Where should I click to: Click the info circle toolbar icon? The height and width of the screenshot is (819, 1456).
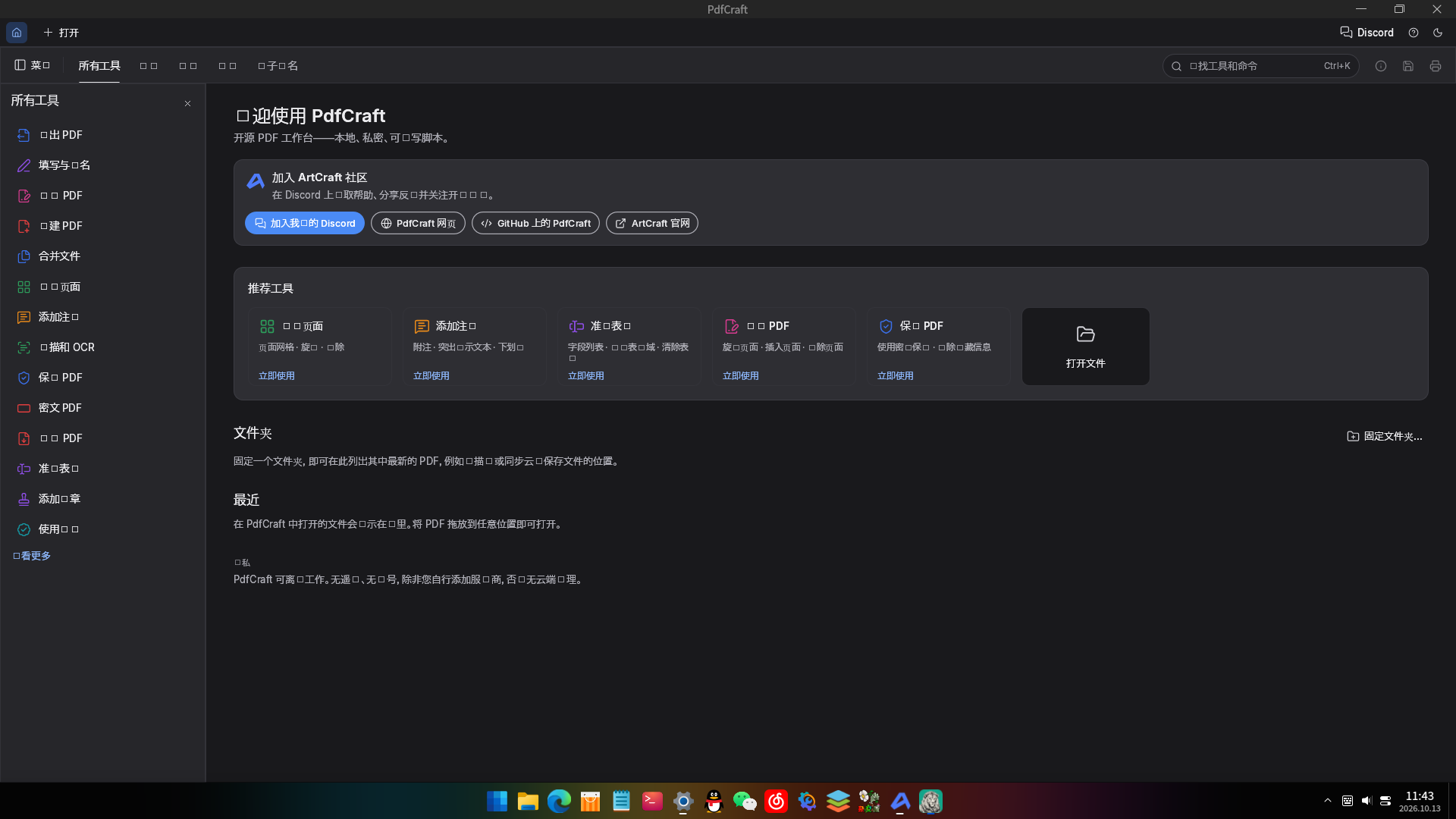click(x=1381, y=66)
